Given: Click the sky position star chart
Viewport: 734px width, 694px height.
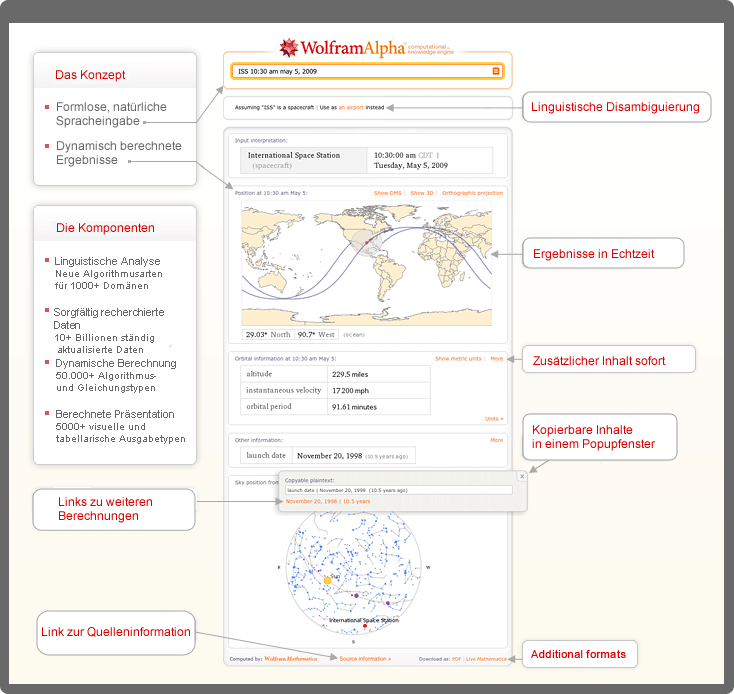Looking at the screenshot, I should pyautogui.click(x=353, y=567).
